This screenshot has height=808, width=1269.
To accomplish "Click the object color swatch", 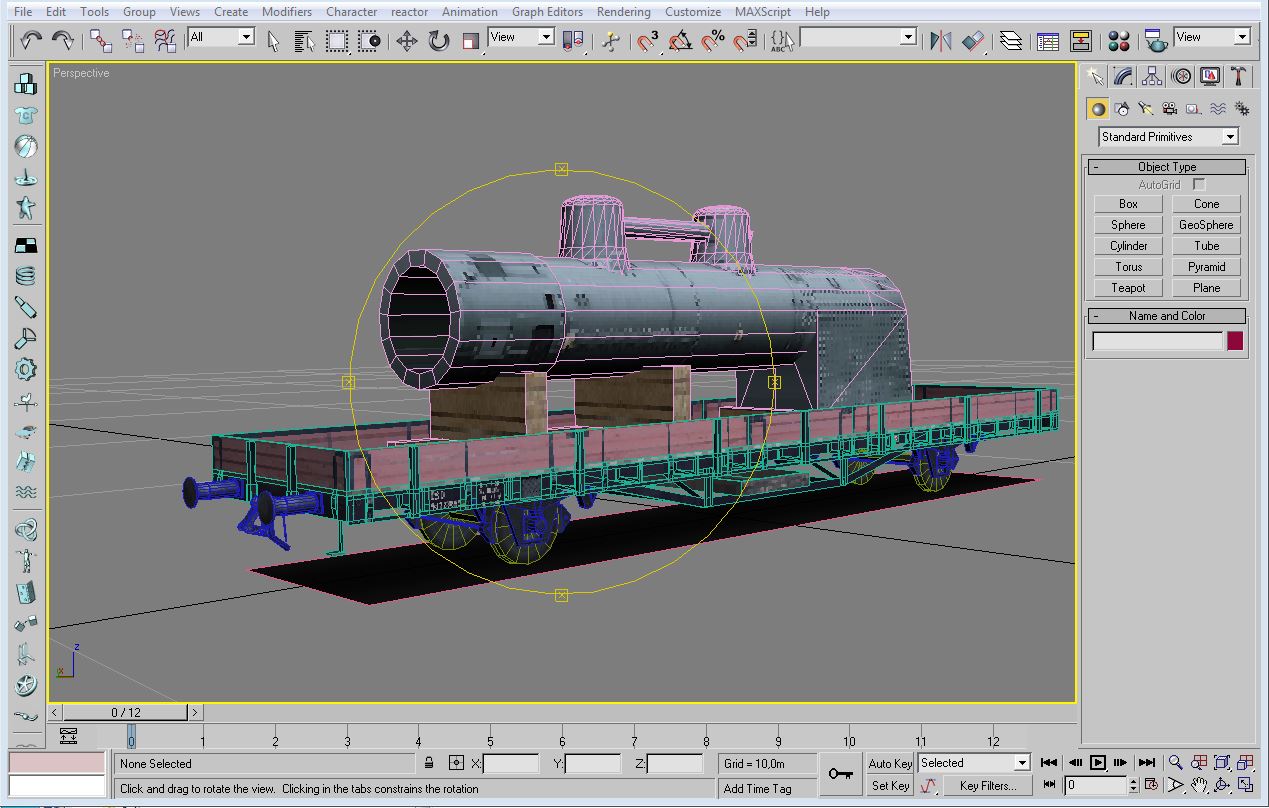I will tap(1235, 341).
